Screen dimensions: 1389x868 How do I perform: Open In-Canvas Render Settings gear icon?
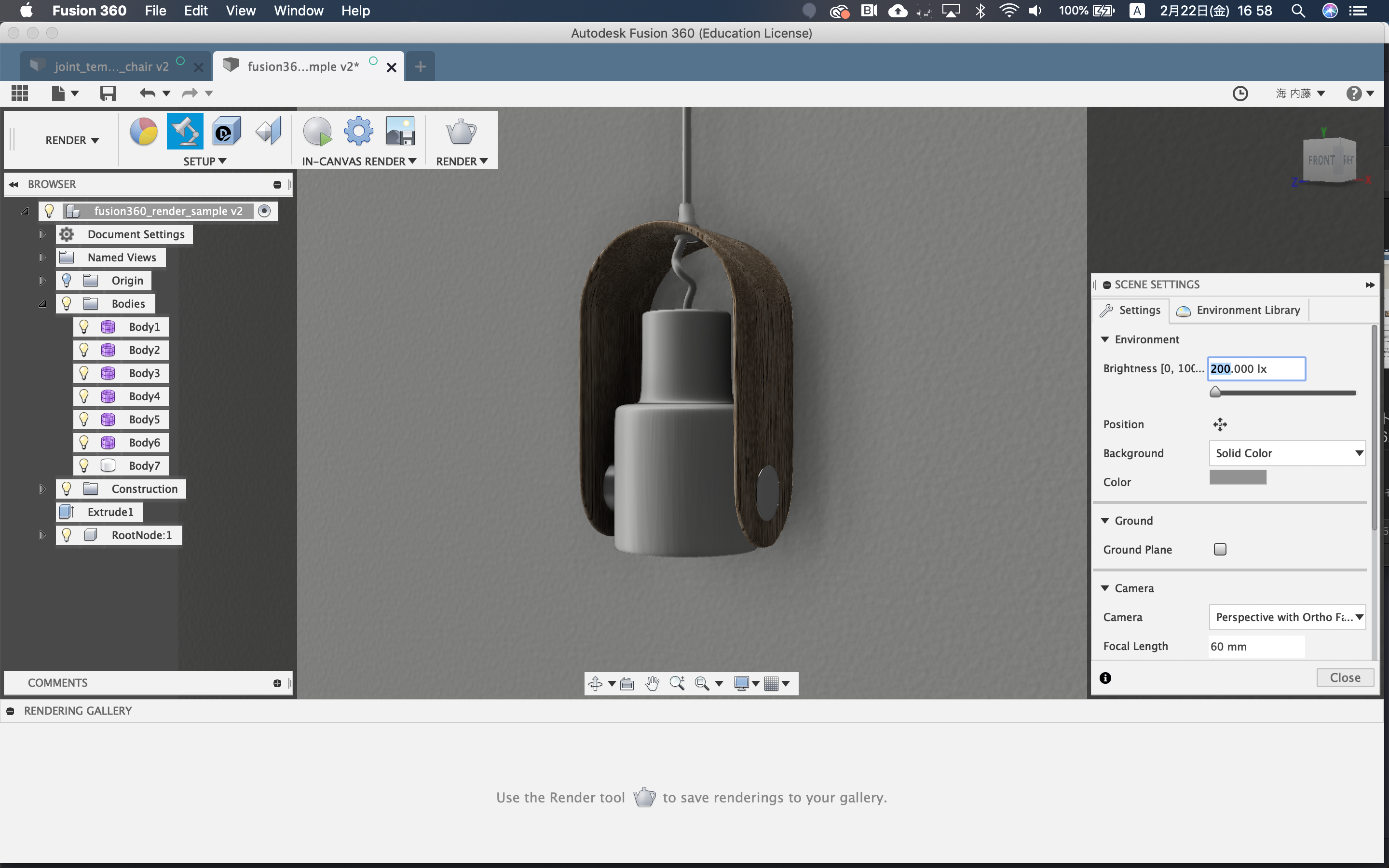pyautogui.click(x=359, y=132)
